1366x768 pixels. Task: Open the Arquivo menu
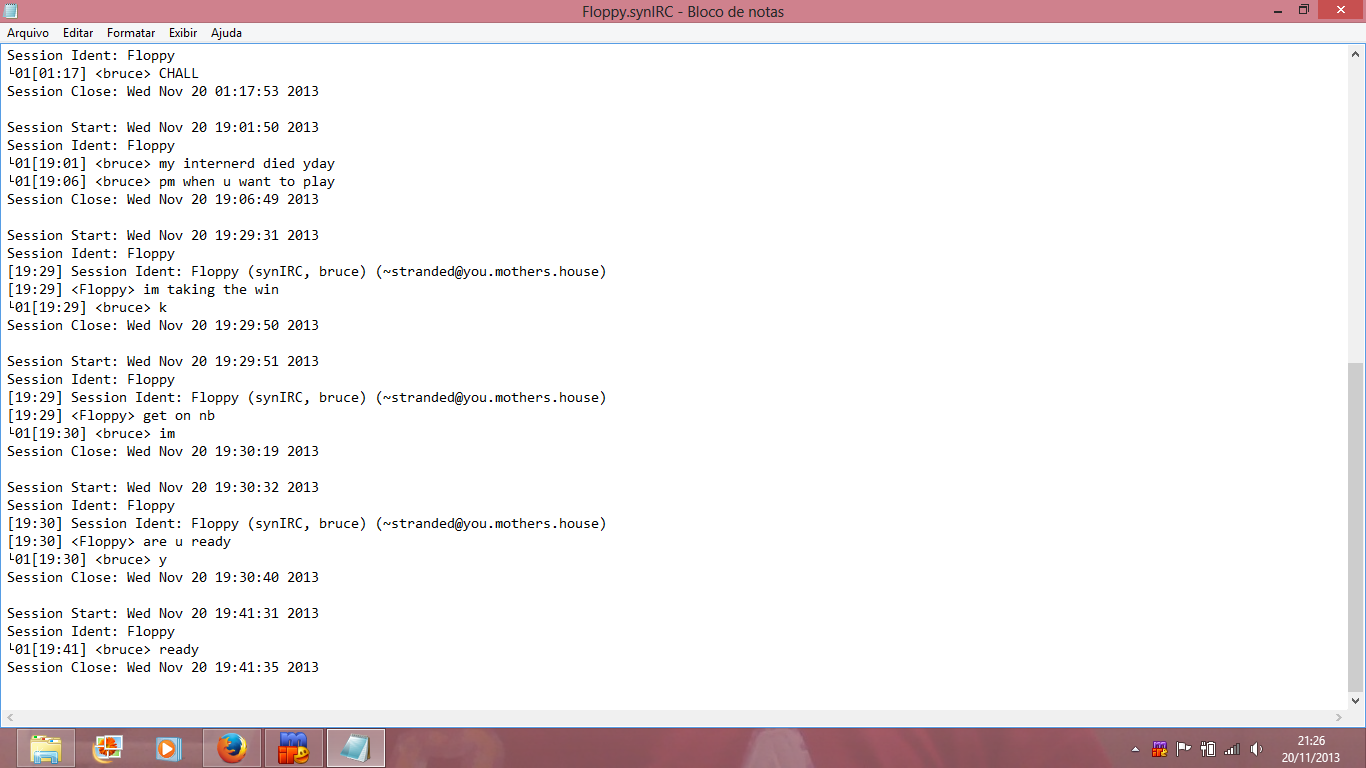[28, 33]
